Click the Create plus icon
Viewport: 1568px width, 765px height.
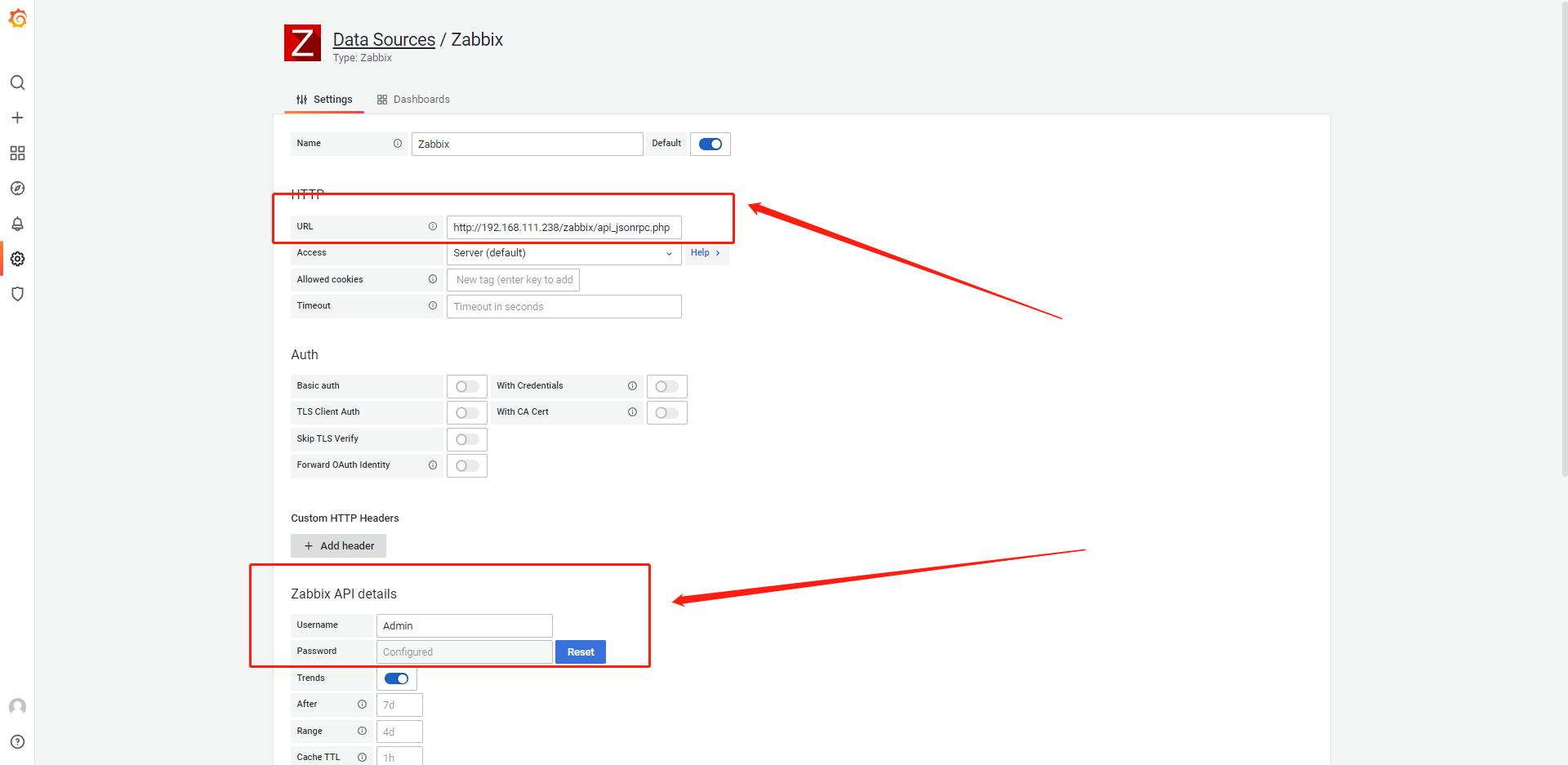(x=17, y=118)
